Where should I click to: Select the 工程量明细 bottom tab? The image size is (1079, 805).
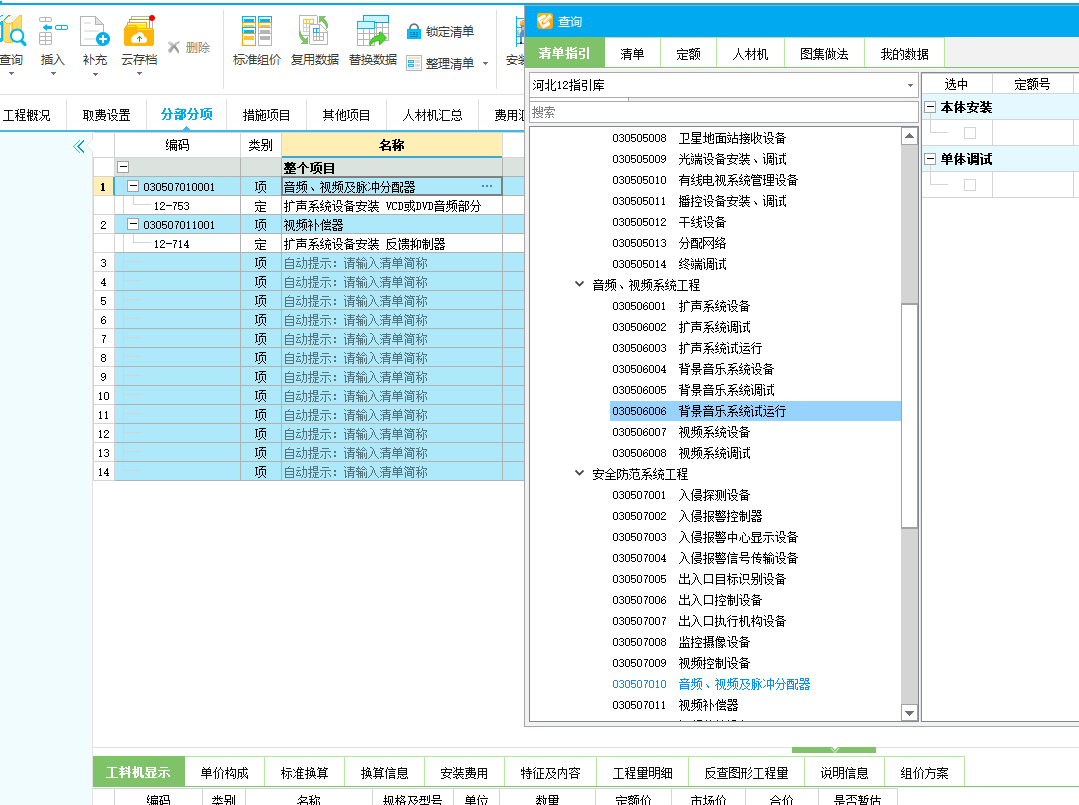click(x=643, y=773)
